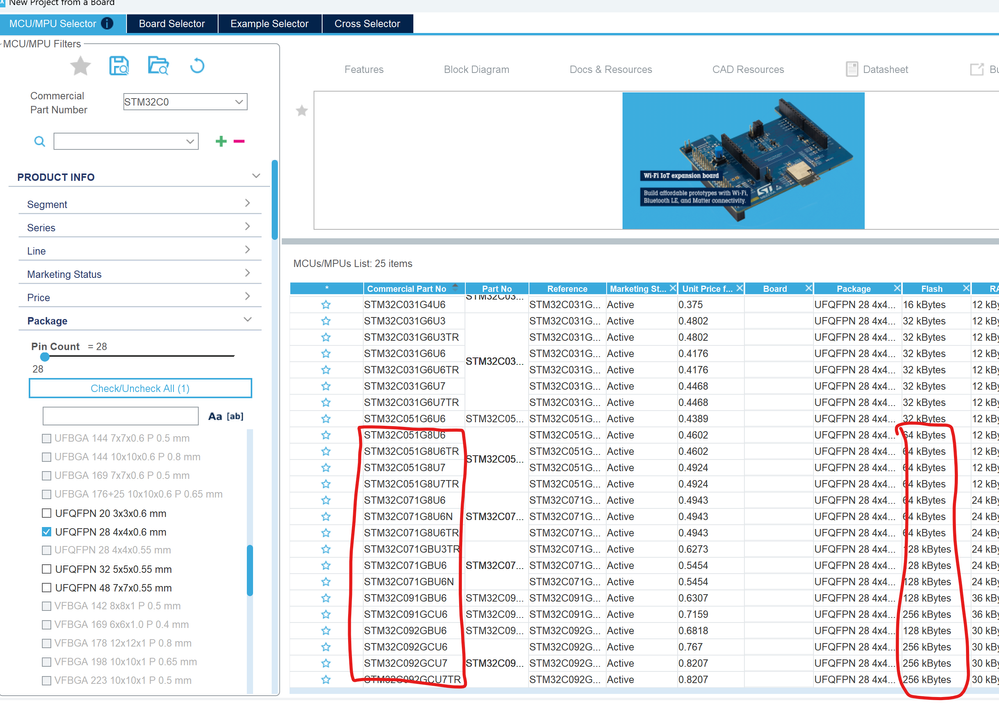Click the green plus icon
This screenshot has width=999, height=704.
pos(221,141)
